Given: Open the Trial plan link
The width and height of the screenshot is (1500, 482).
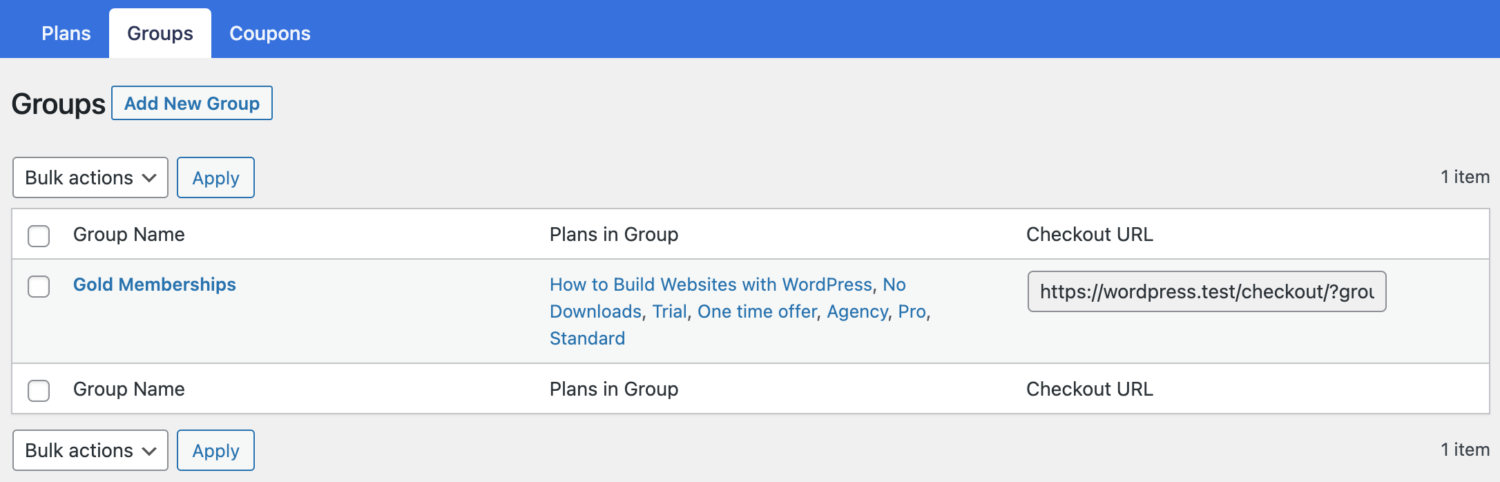Looking at the screenshot, I should click(x=670, y=312).
